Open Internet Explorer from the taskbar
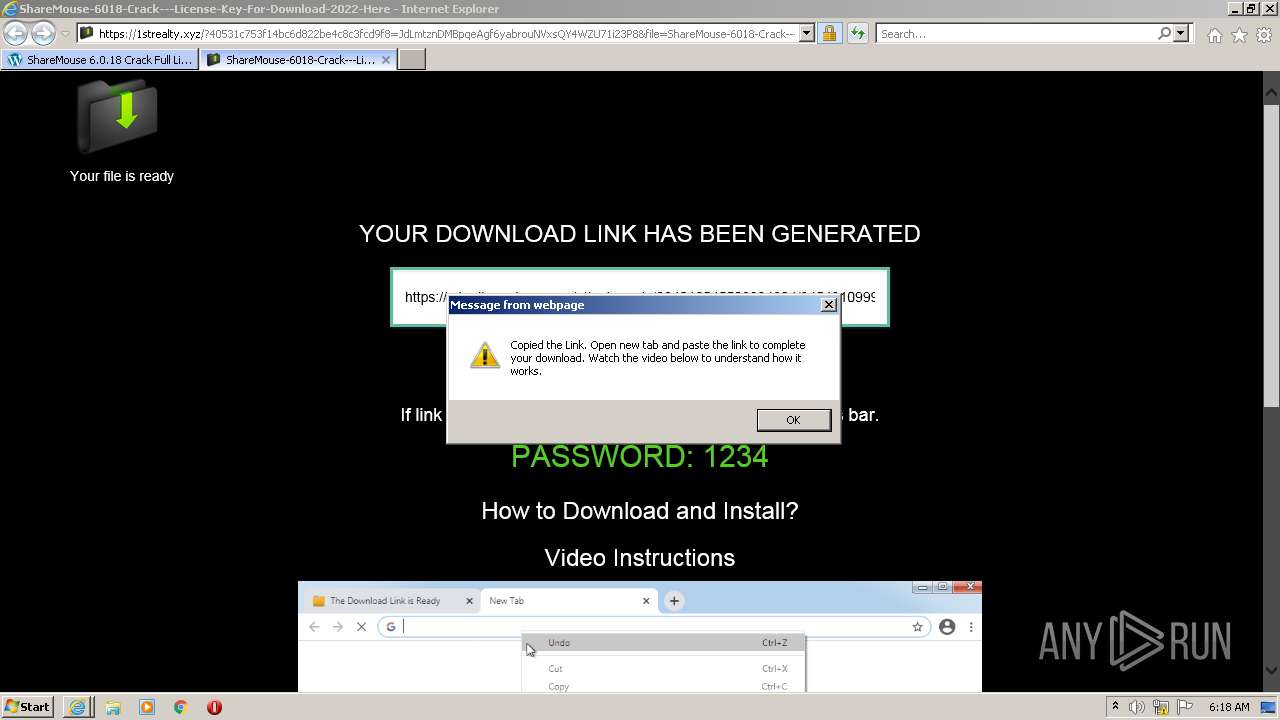Image resolution: width=1280 pixels, height=720 pixels. pyautogui.click(x=78, y=707)
